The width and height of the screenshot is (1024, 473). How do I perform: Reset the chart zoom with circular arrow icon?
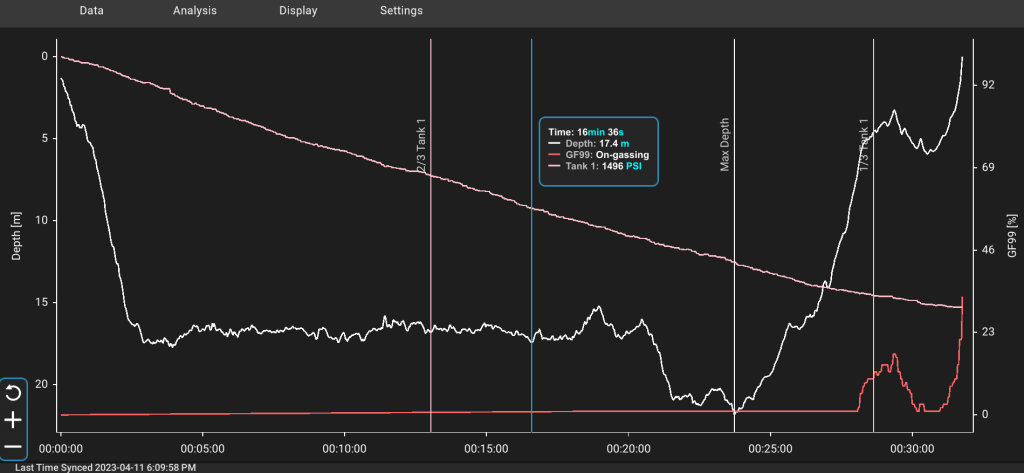click(x=13, y=393)
